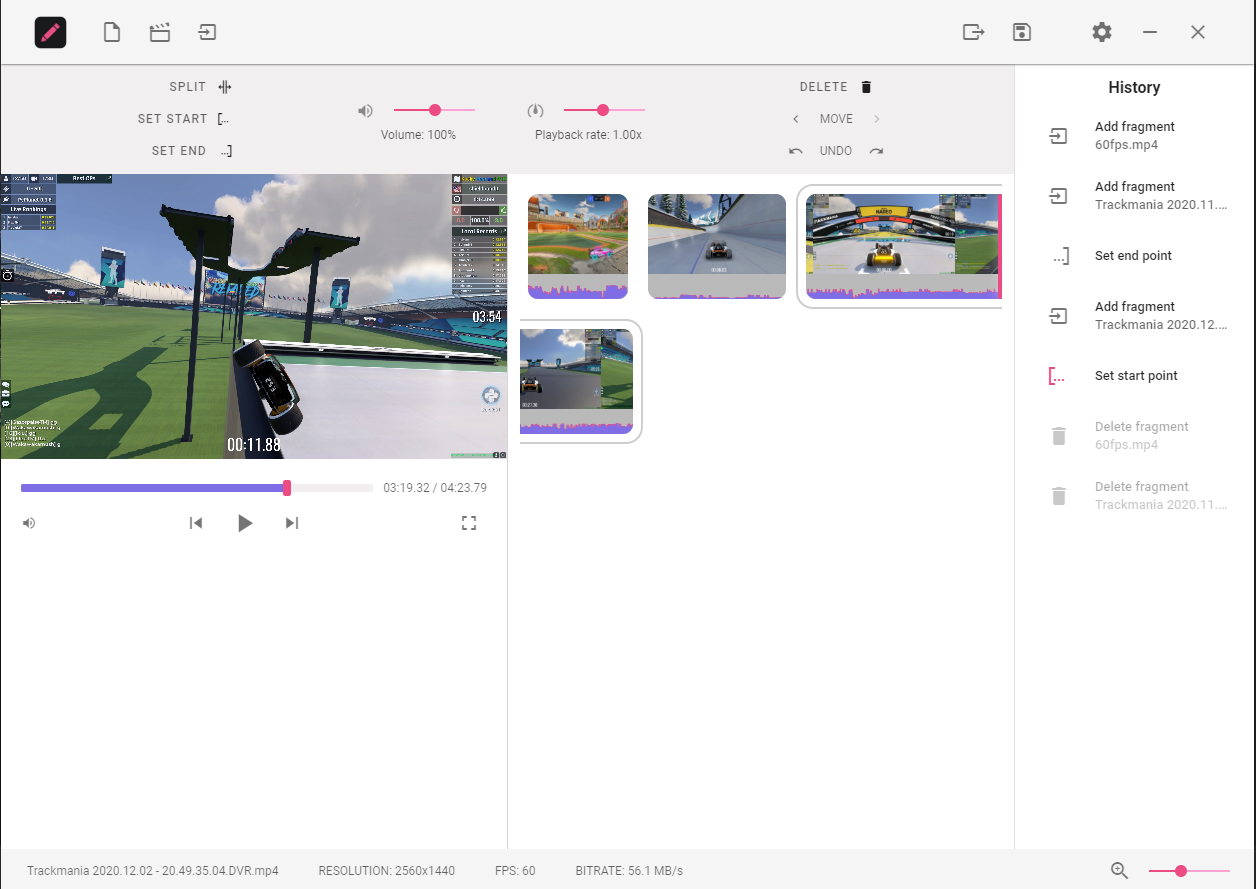Select greyed history entry Delete fragment Trackmania 2020.11
Screen dimensions: 1256x889
[x=1135, y=496]
